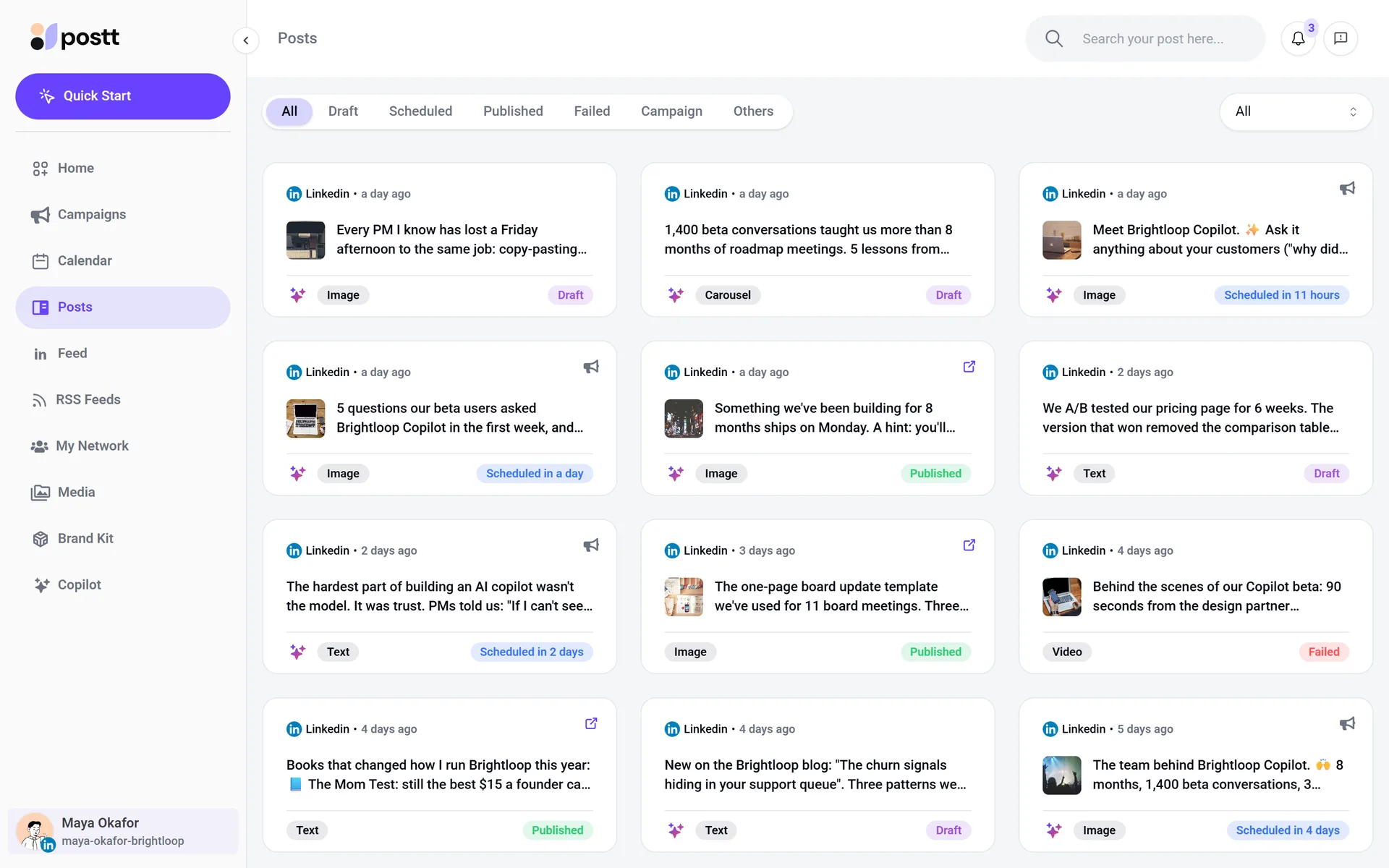Open the Feed page in sidebar
This screenshot has height=868, width=1389.
(122, 354)
